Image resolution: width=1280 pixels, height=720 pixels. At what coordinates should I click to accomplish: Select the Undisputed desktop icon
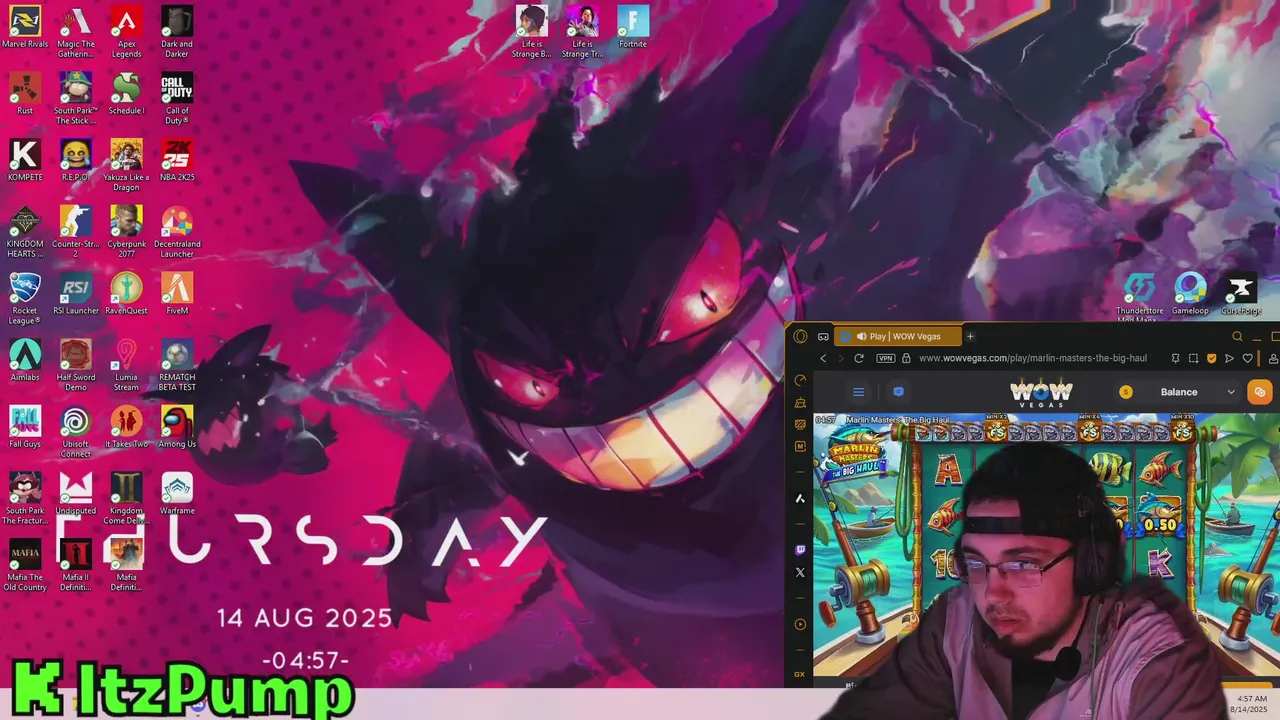tap(76, 493)
